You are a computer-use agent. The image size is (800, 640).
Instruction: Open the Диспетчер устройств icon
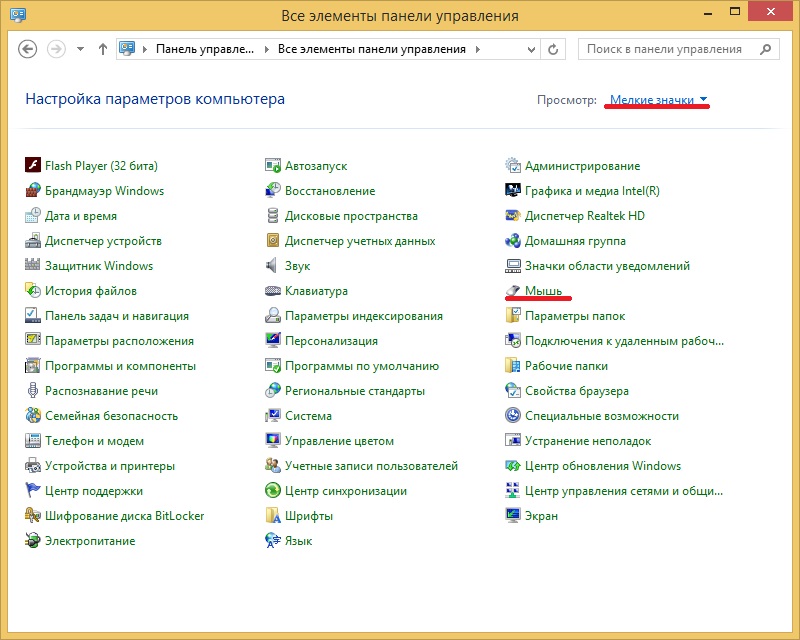[x=33, y=240]
